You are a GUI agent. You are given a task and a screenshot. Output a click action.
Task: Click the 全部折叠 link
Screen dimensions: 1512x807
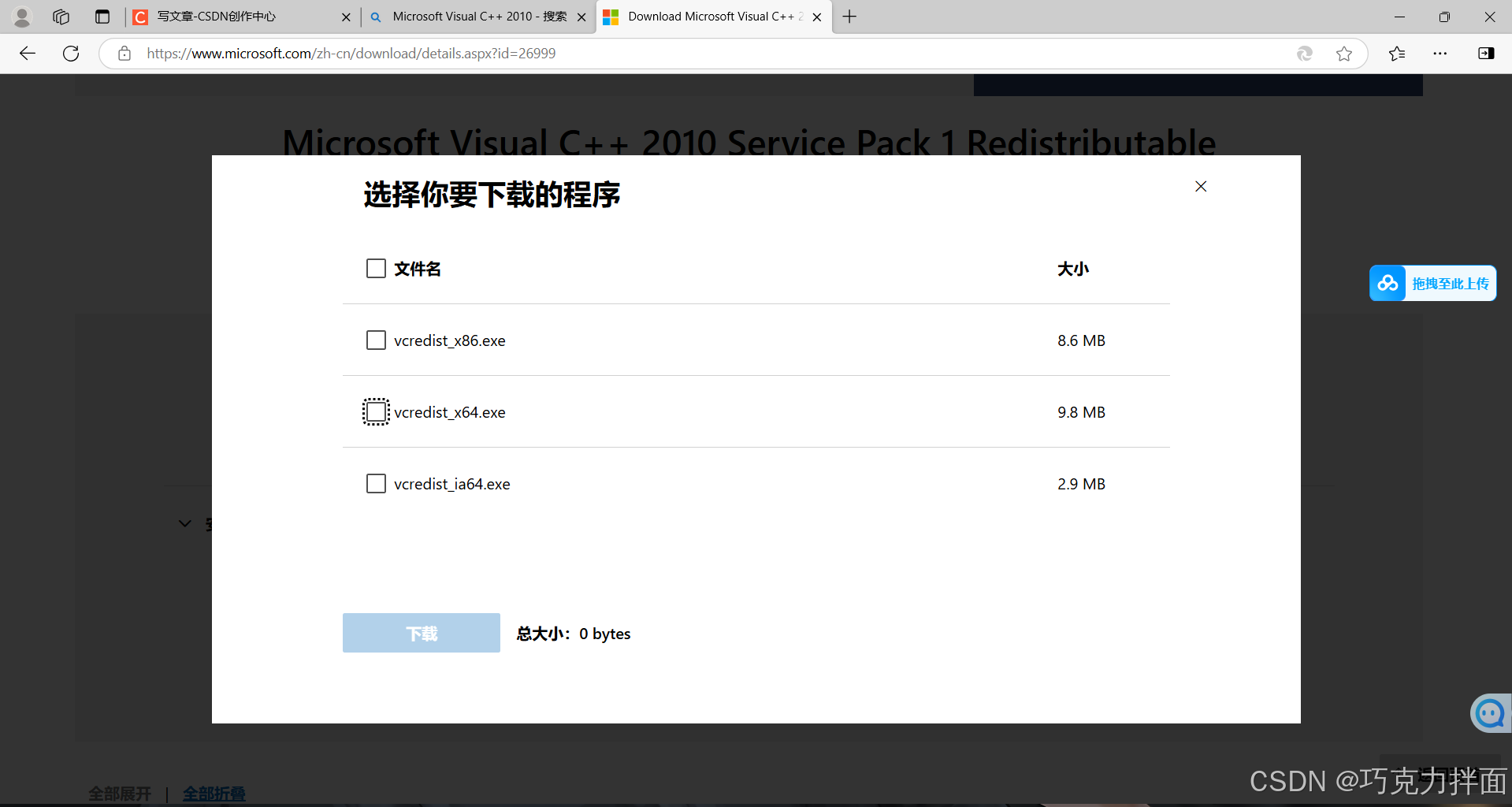214,793
